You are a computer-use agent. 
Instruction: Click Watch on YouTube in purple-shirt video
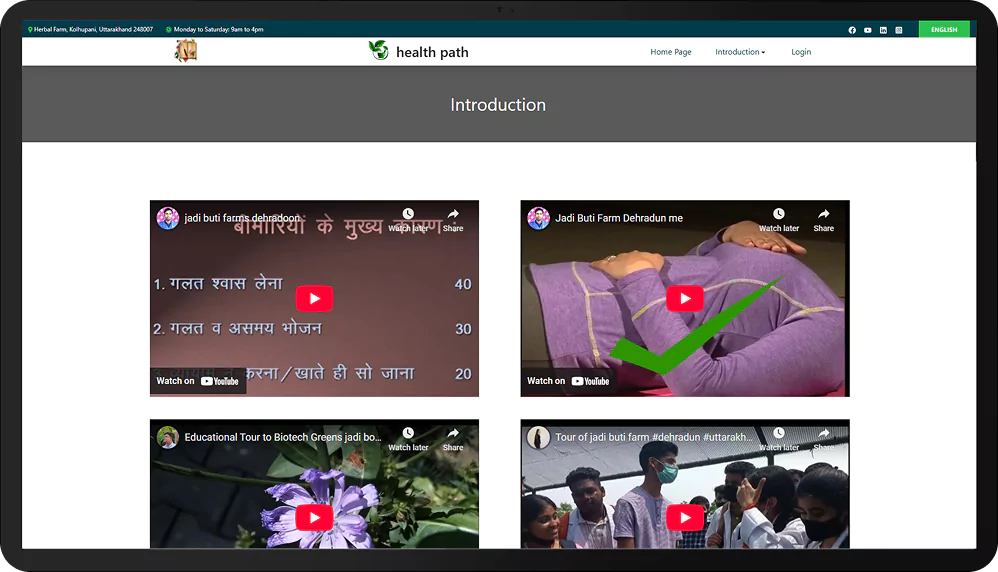568,381
